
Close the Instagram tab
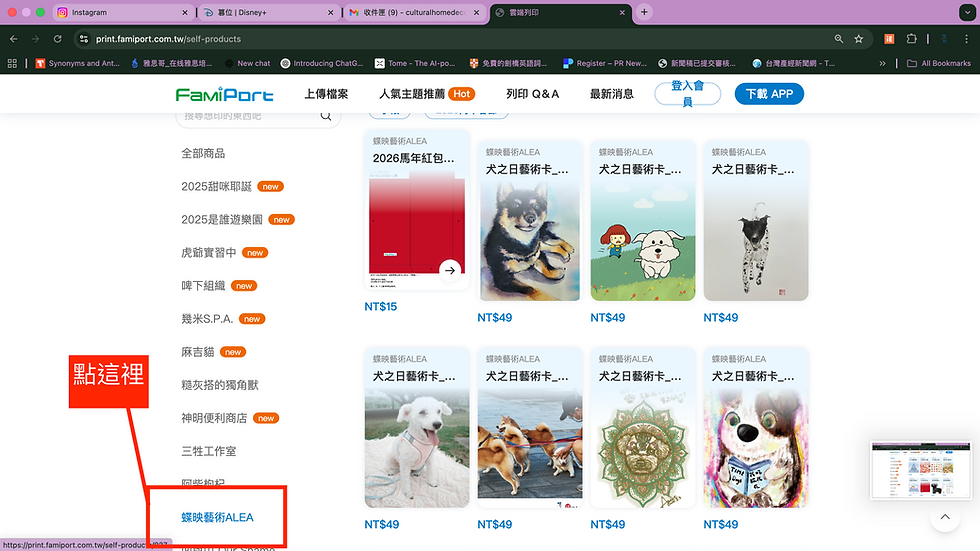tap(184, 12)
